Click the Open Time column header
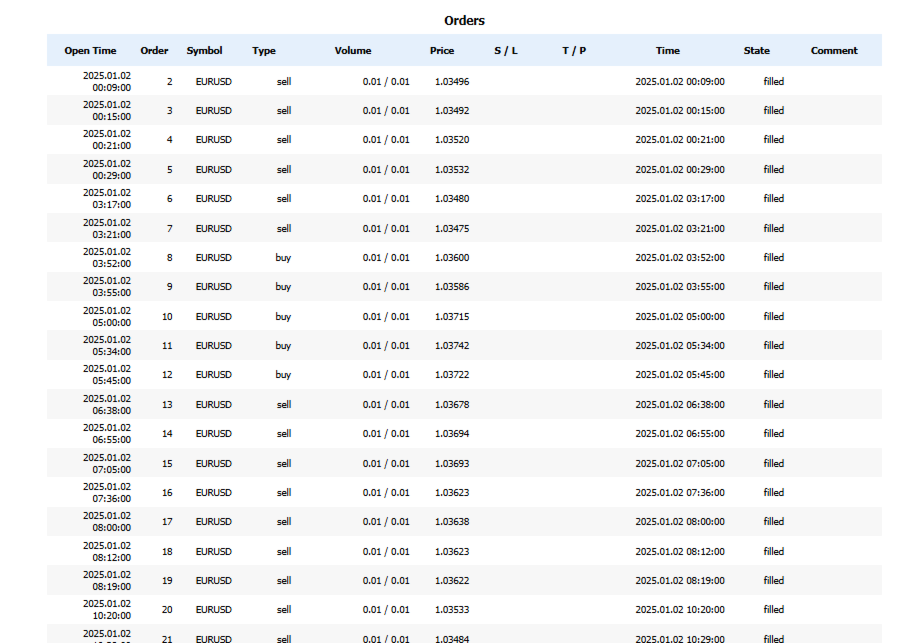This screenshot has width=907, height=643. (90, 50)
